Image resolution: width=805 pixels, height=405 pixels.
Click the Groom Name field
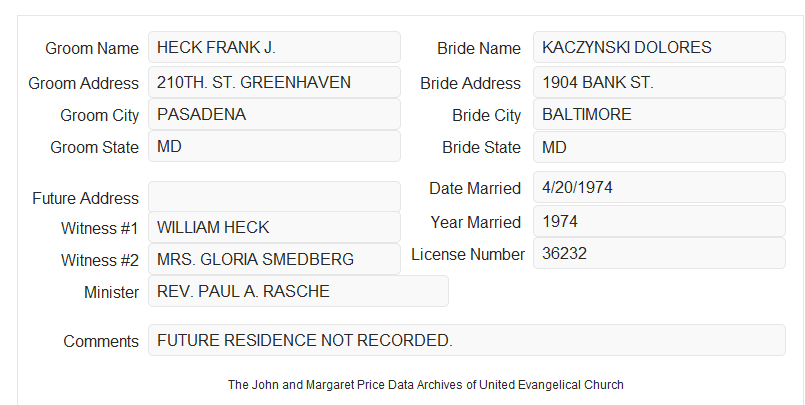[x=274, y=47]
